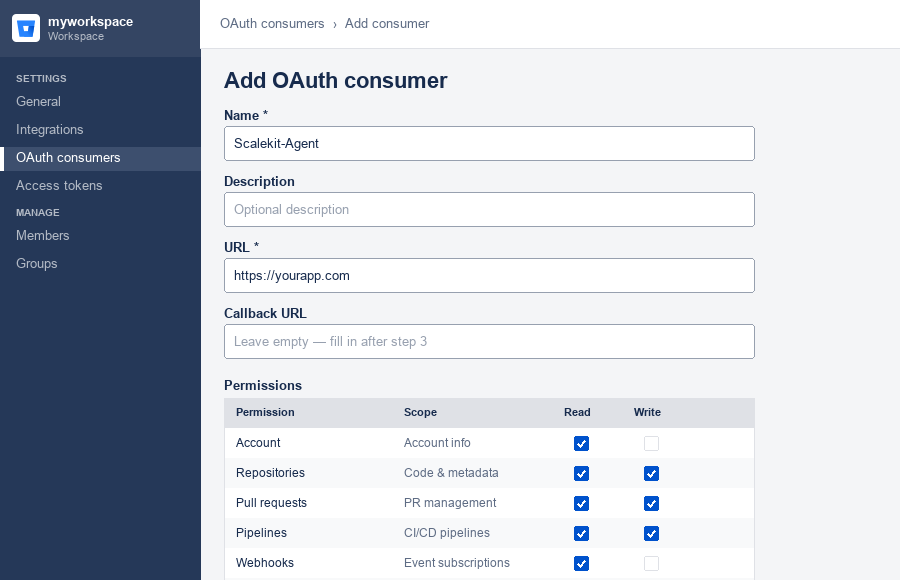Enable Write permission for Webhooks
This screenshot has height=580, width=900.
[651, 563]
